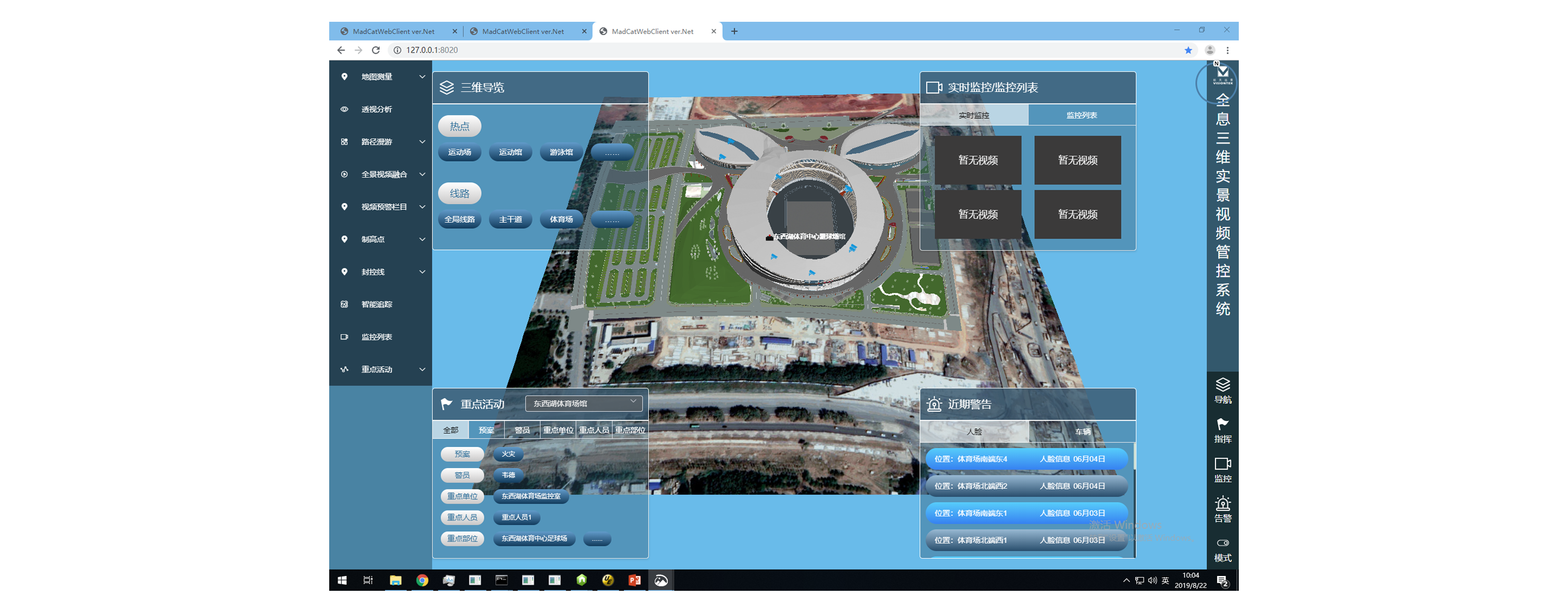
Task: Toggle the 模式 mode switch
Action: 1222,543
